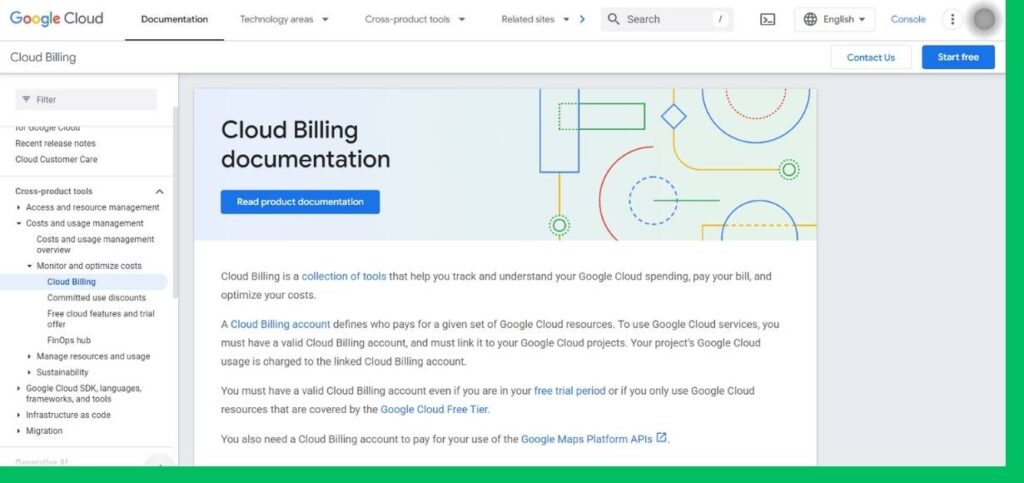Open the Cloud Billing account link
This screenshot has width=1024, height=483.
click(280, 324)
